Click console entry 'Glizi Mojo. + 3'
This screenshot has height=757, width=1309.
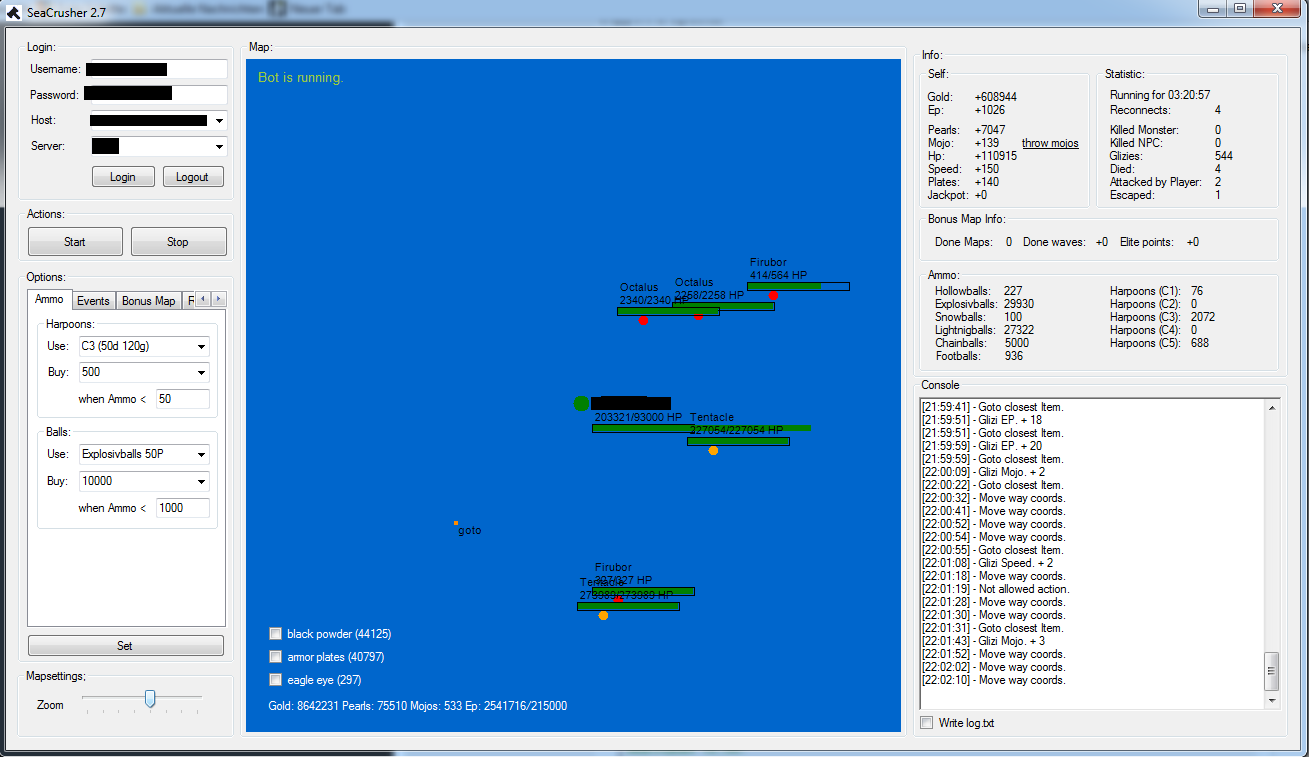984,641
